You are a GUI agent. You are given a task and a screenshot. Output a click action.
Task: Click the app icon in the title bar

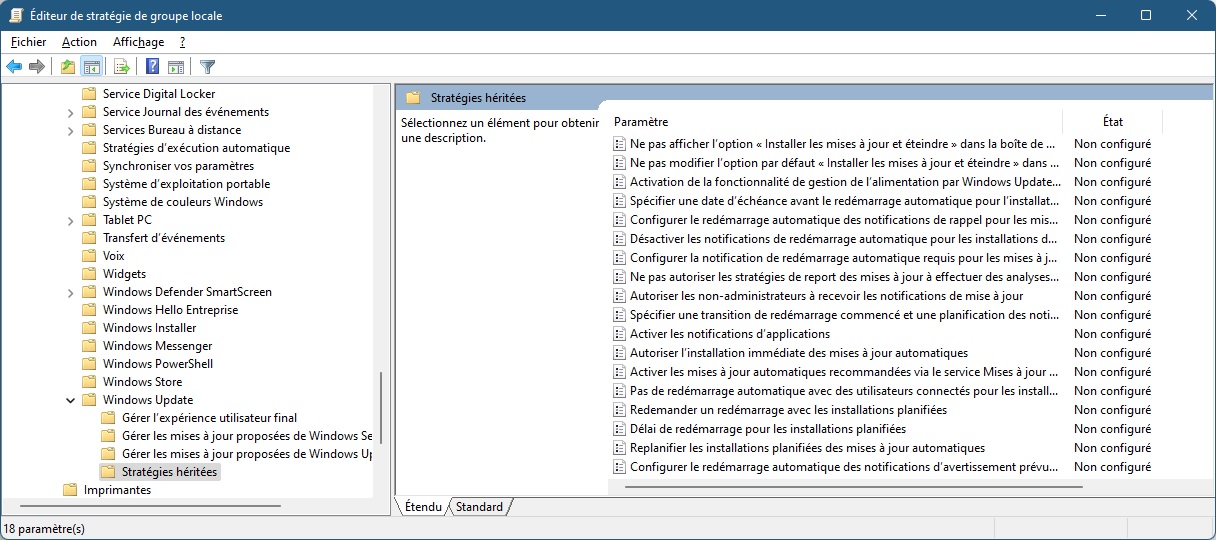pos(16,15)
